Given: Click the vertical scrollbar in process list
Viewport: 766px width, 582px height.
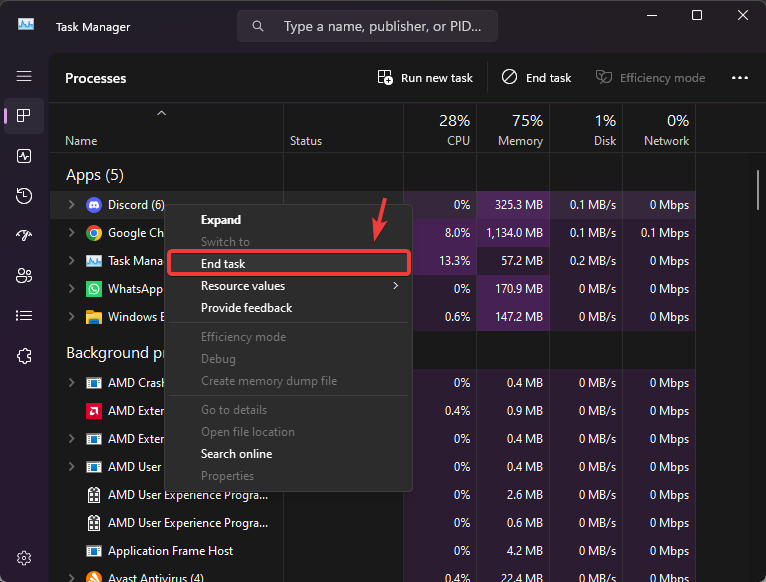Looking at the screenshot, I should pos(758,200).
